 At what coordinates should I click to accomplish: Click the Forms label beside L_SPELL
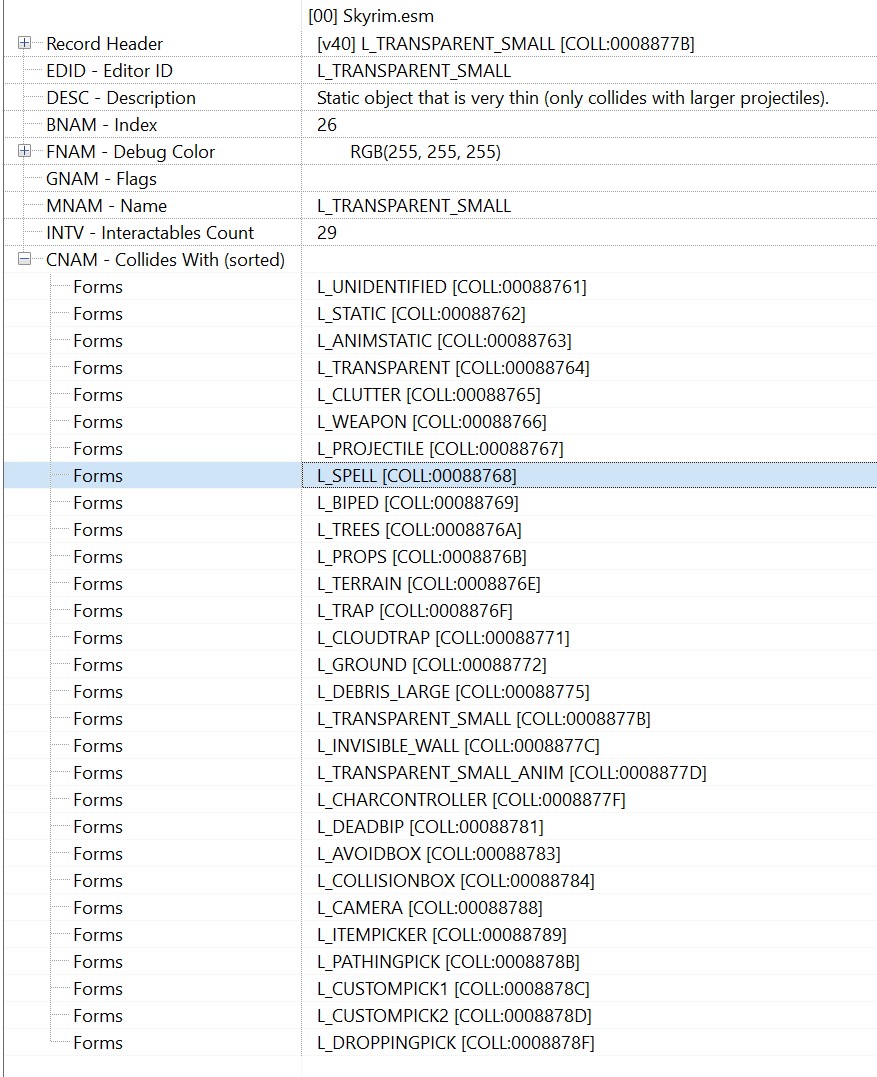click(98, 475)
